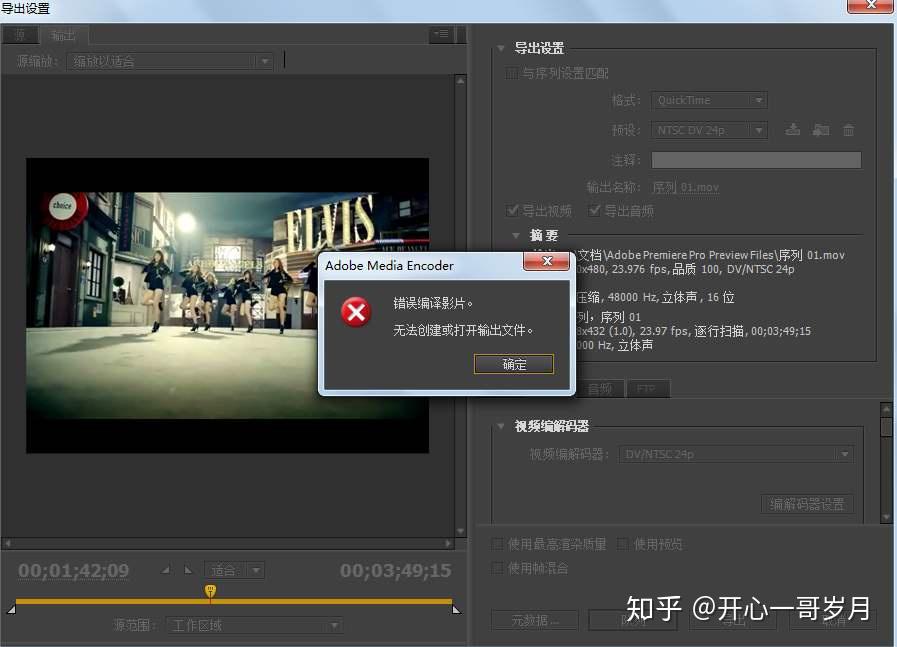Click the summary output path ending 序列 01.mov
This screenshot has height=647, width=897.
click(x=711, y=255)
